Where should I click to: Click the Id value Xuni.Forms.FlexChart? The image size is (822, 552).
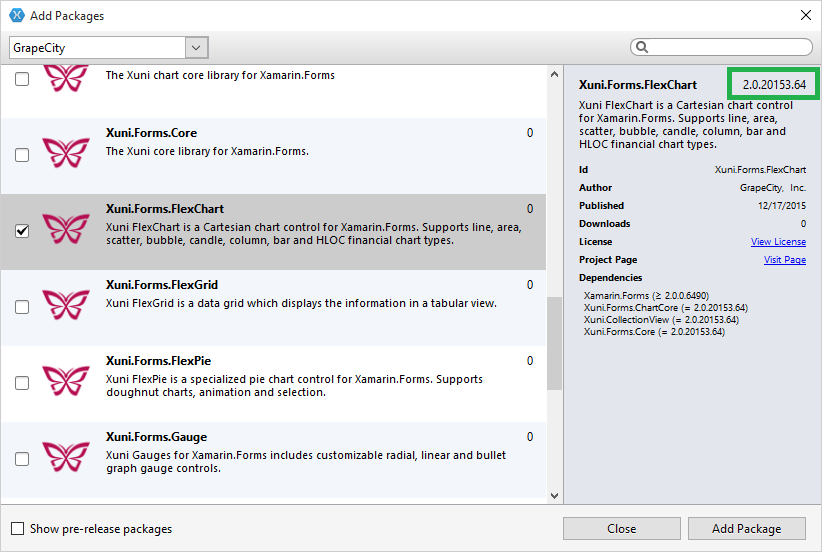click(x=760, y=170)
